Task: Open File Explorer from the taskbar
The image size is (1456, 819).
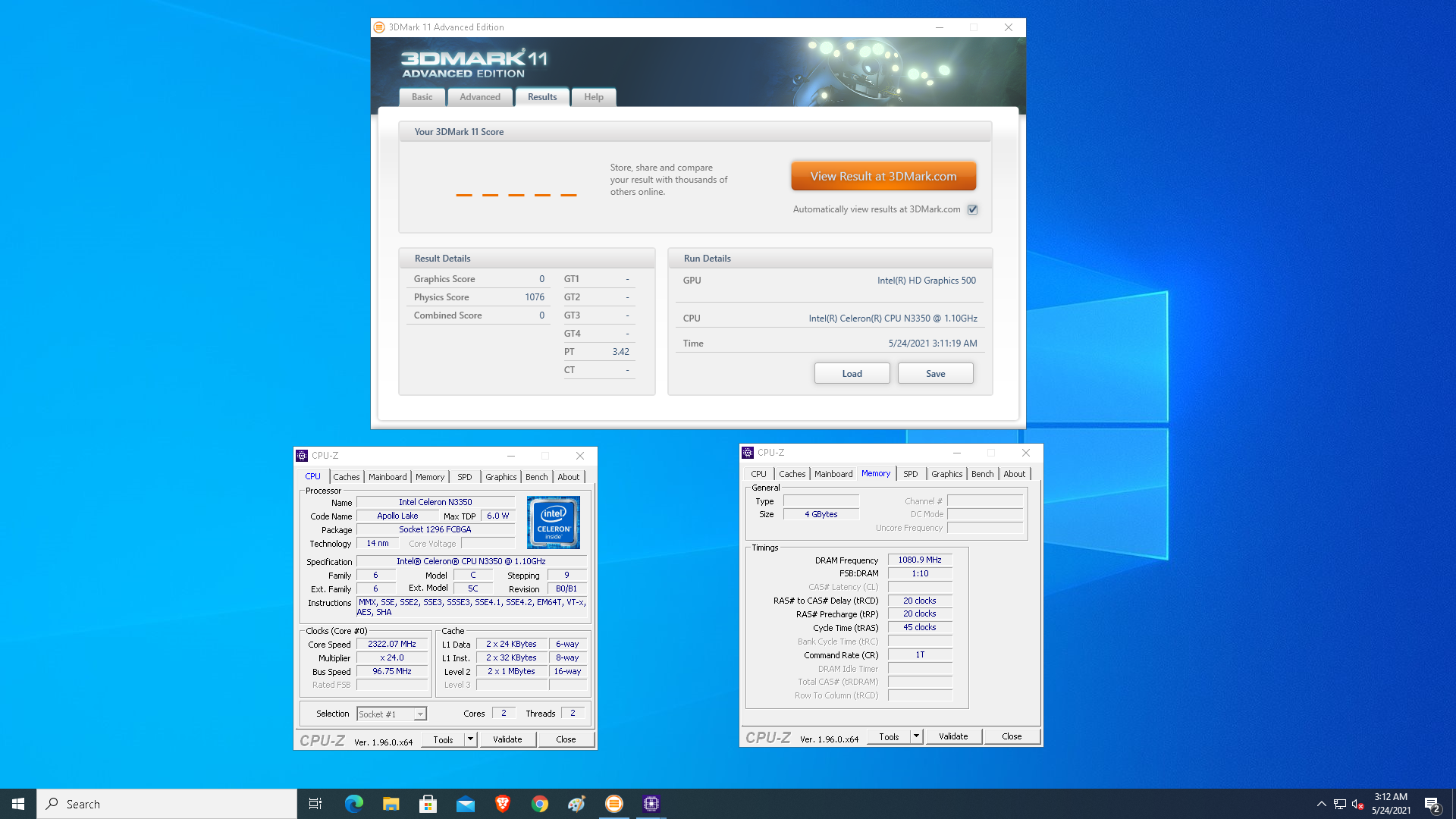Action: [x=391, y=804]
